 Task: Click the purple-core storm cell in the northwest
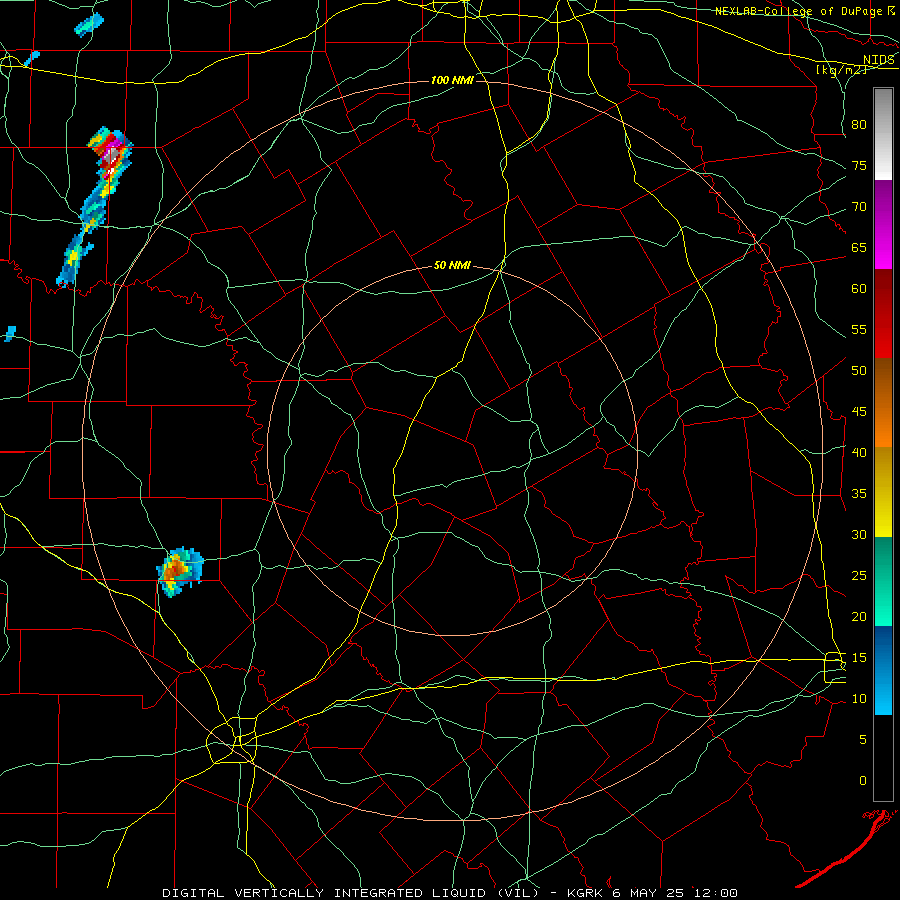[x=112, y=155]
